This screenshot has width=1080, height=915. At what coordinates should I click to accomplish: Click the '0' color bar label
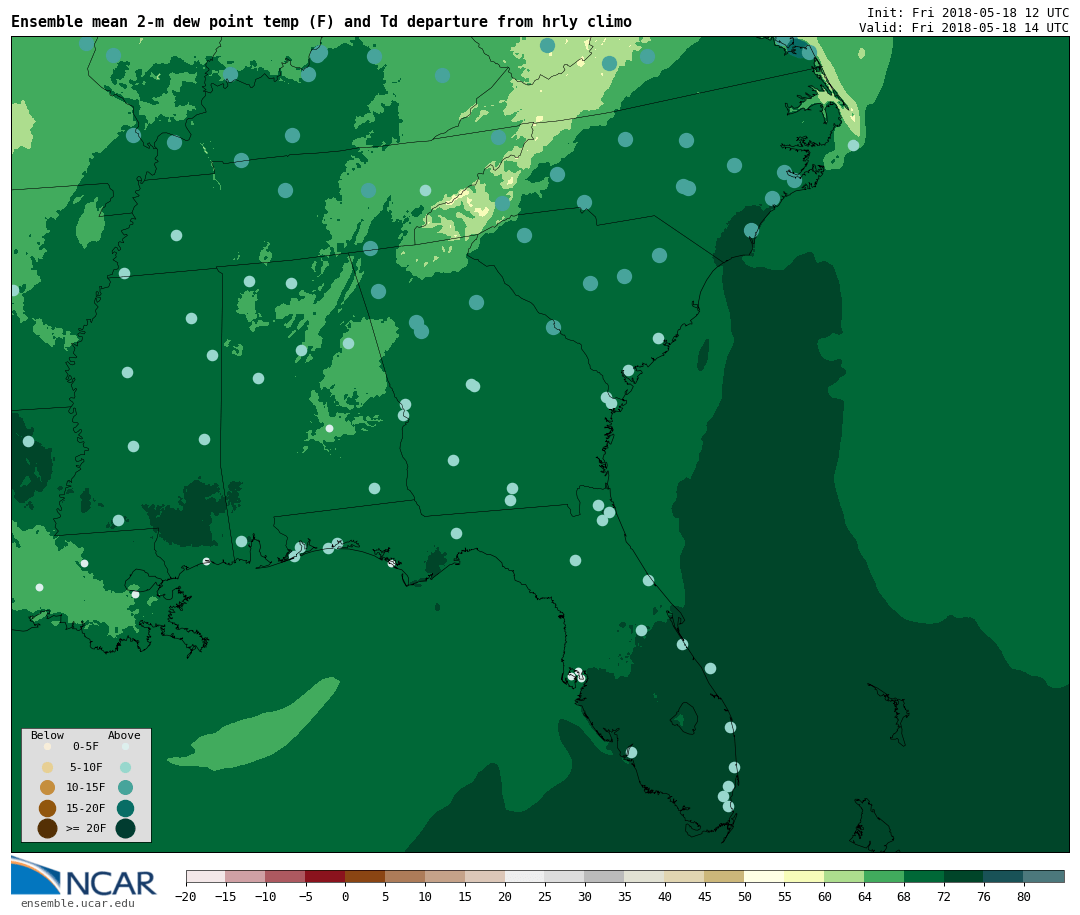point(346,896)
